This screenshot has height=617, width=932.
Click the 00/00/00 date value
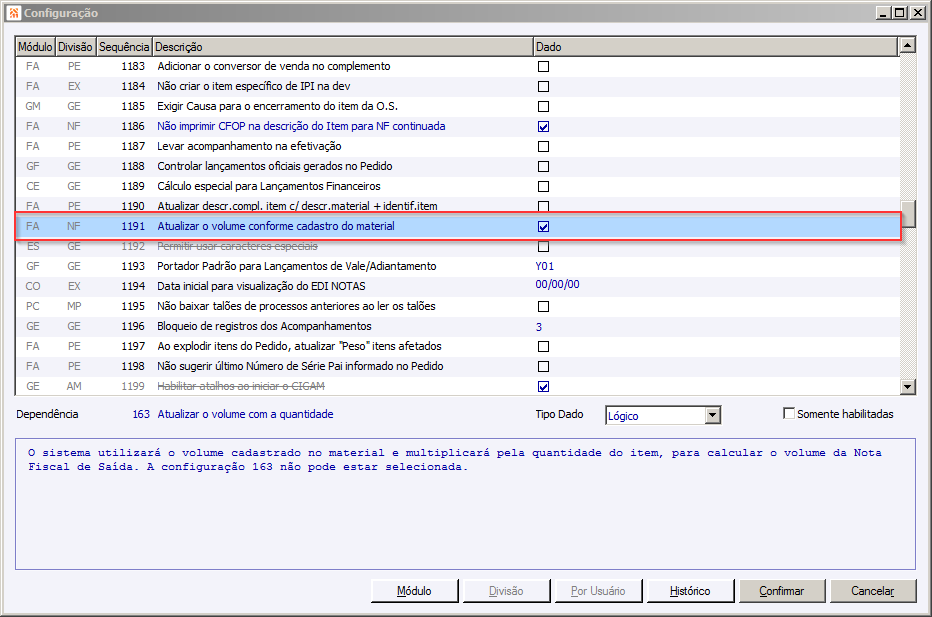click(x=557, y=285)
